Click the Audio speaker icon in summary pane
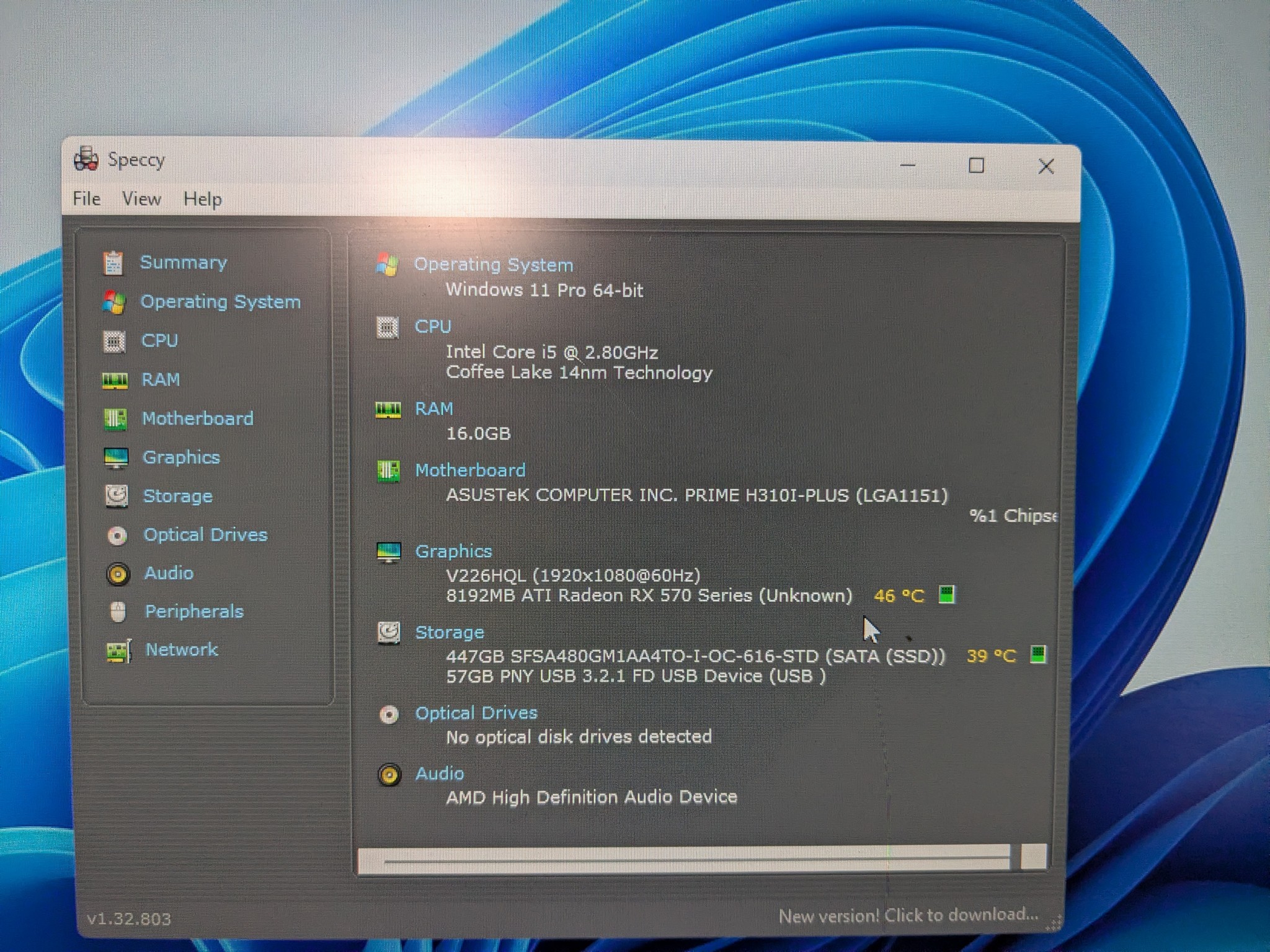This screenshot has height=952, width=1270. pyautogui.click(x=389, y=775)
